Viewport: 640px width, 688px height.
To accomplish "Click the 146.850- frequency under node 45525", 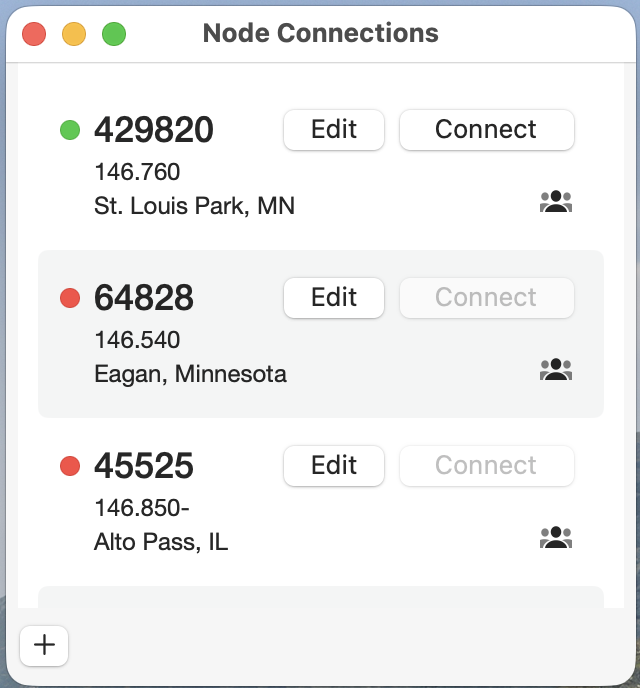I will pyautogui.click(x=141, y=509).
